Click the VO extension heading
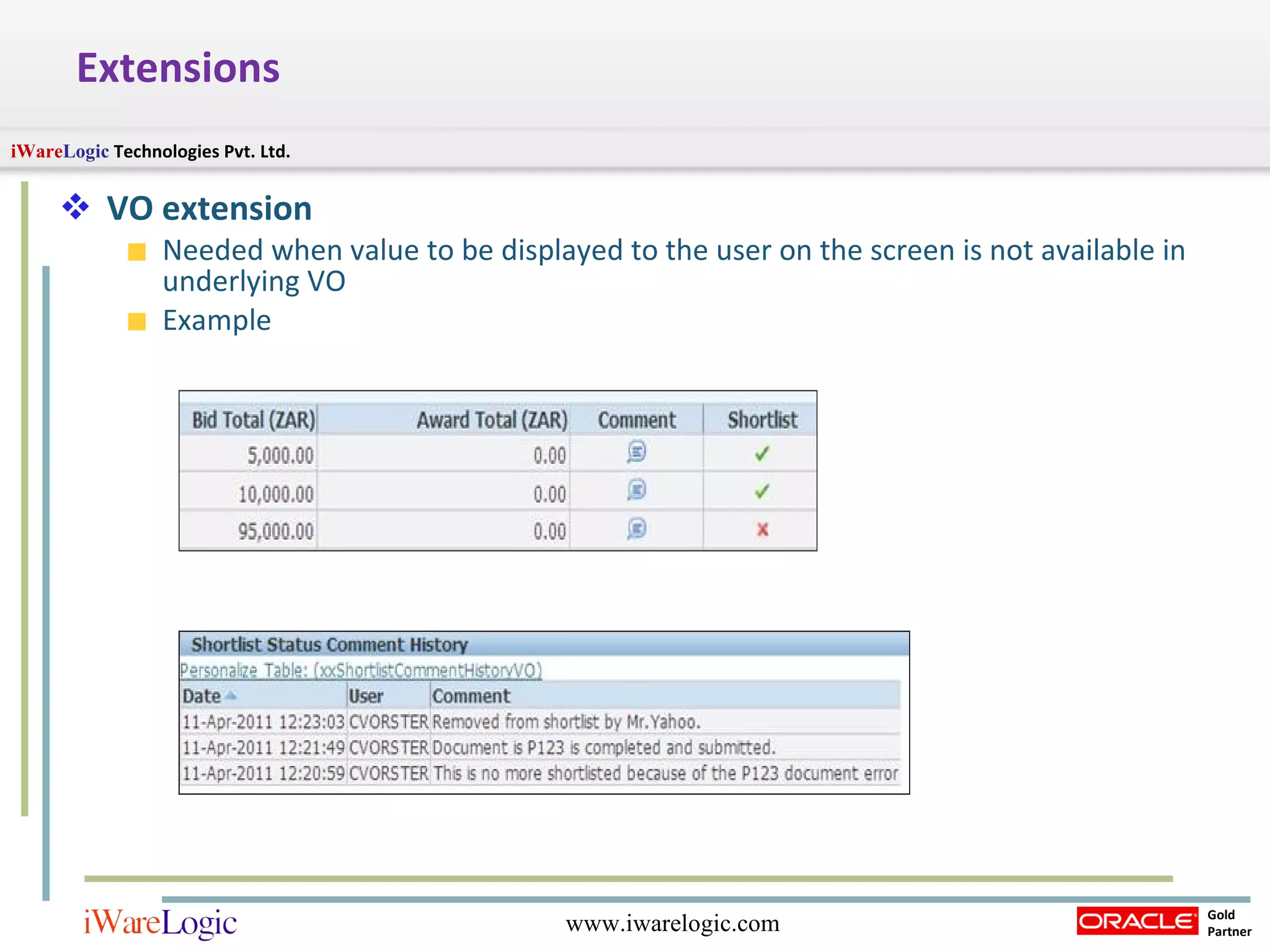 pos(209,208)
